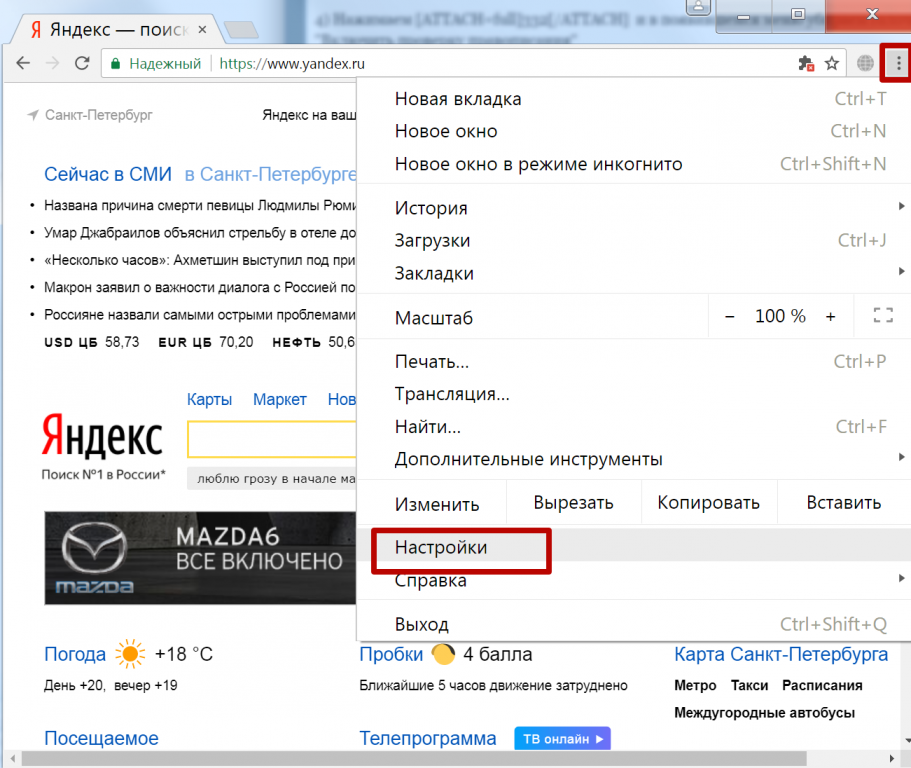911x768 pixels.
Task: Expand the Справка submenu
Action: pos(636,580)
